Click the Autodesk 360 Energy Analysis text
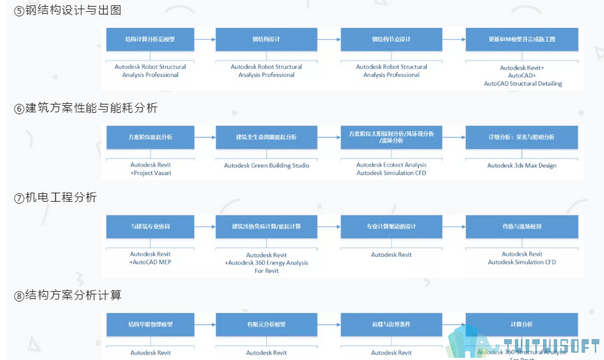Viewport: 604px width, 360px height. 266,263
